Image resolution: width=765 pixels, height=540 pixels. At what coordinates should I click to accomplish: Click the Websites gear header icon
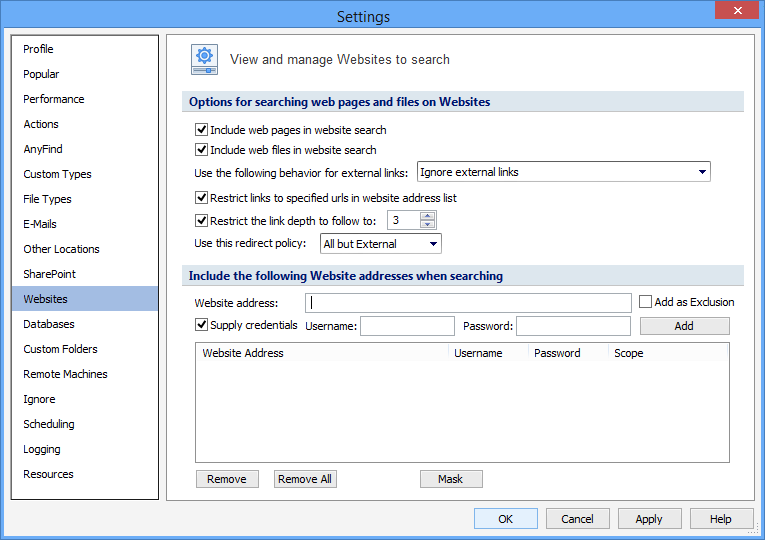pyautogui.click(x=205, y=60)
